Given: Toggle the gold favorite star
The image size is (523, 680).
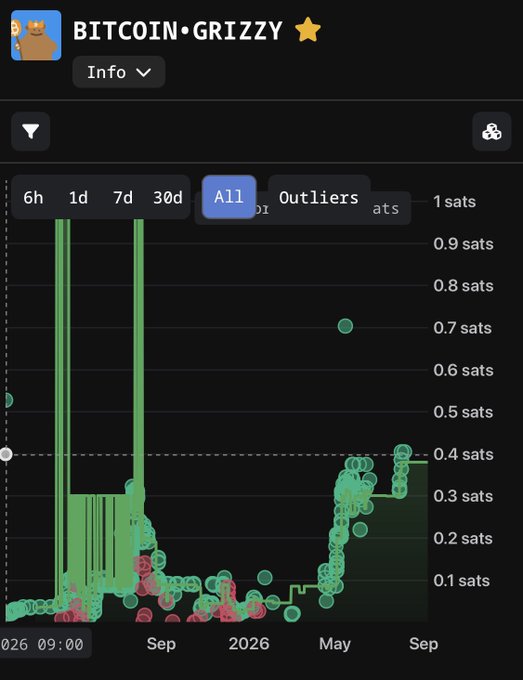Looking at the screenshot, I should tap(308, 29).
